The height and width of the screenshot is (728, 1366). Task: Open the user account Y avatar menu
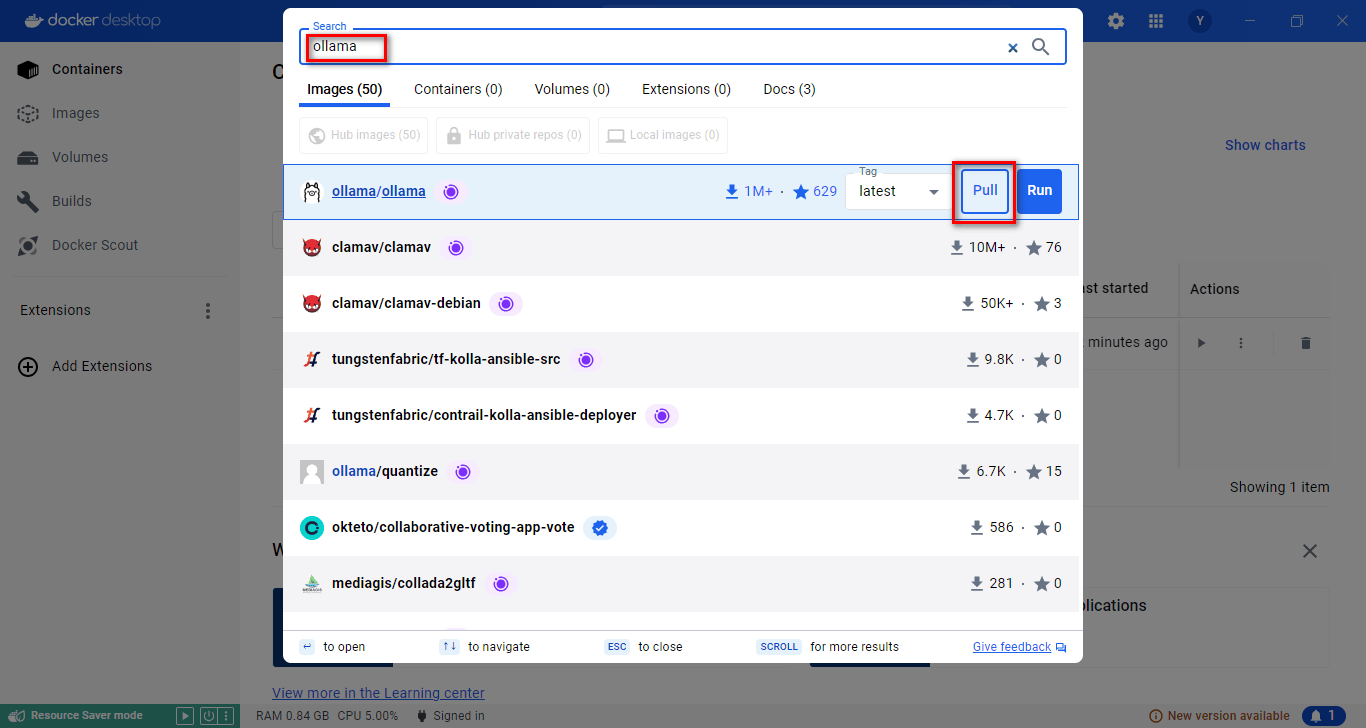pos(1200,21)
